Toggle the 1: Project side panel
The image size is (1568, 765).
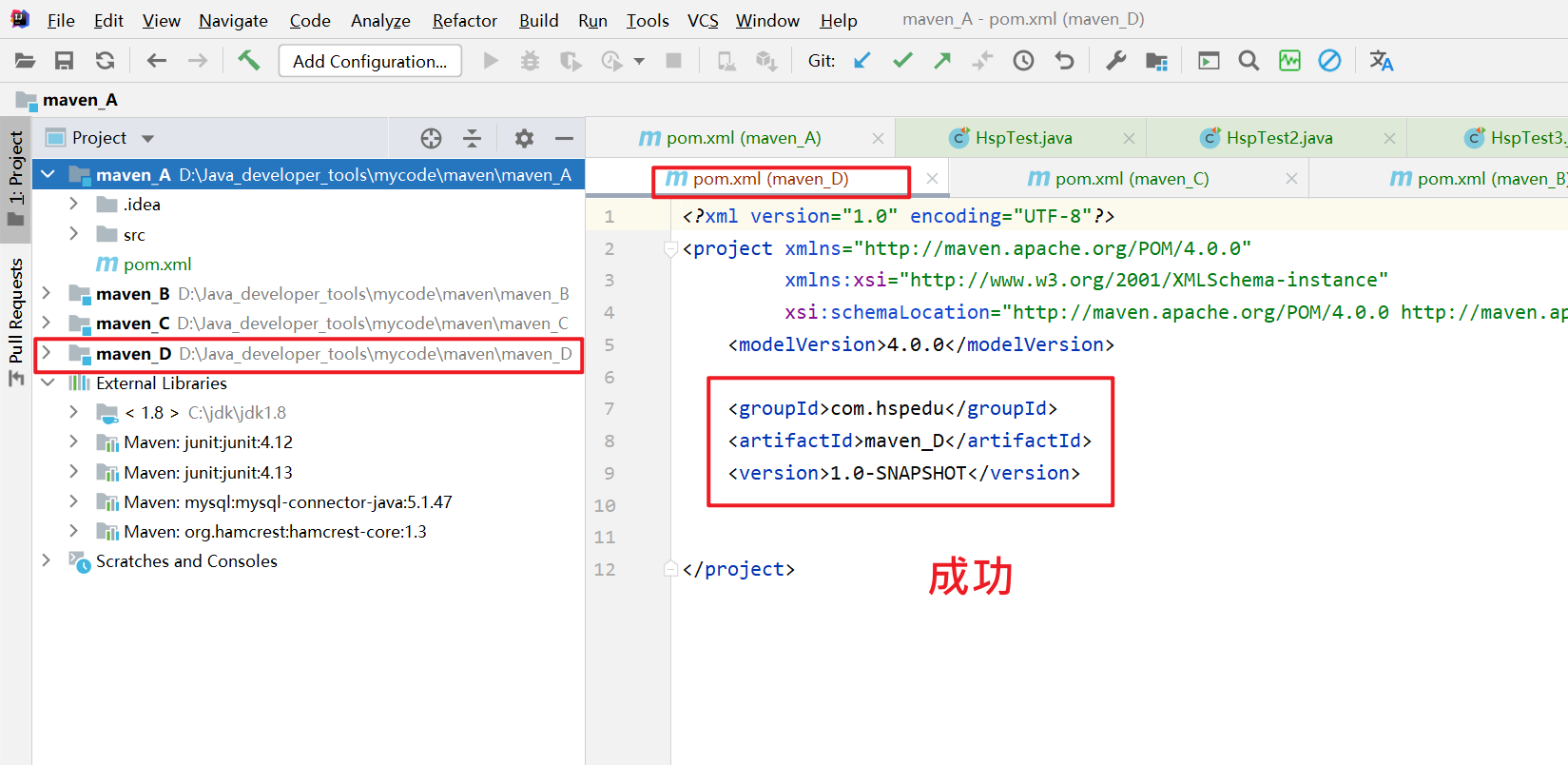tap(15, 178)
